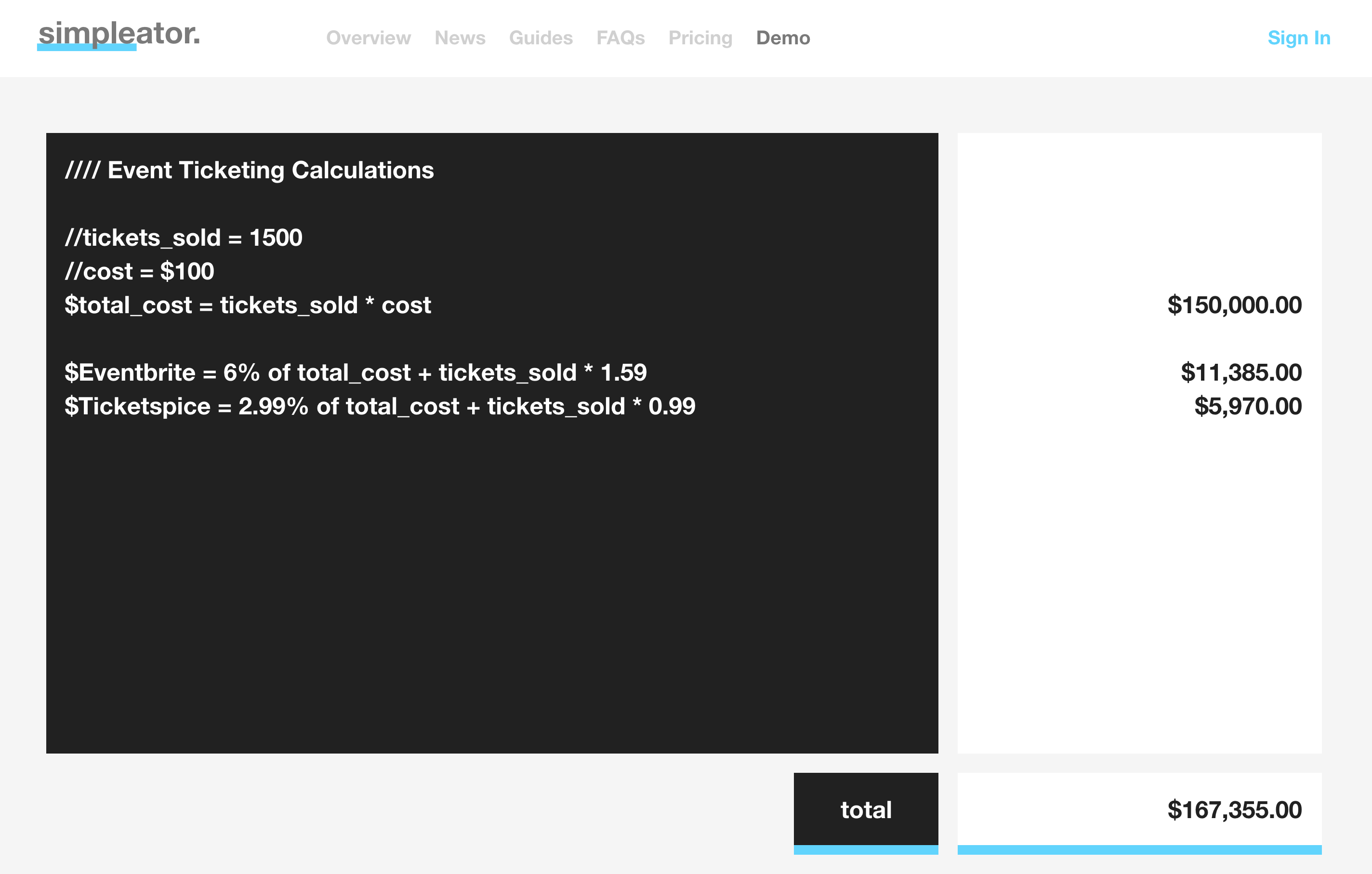Go to the News section
Image resolution: width=1372 pixels, height=874 pixels.
[x=460, y=38]
